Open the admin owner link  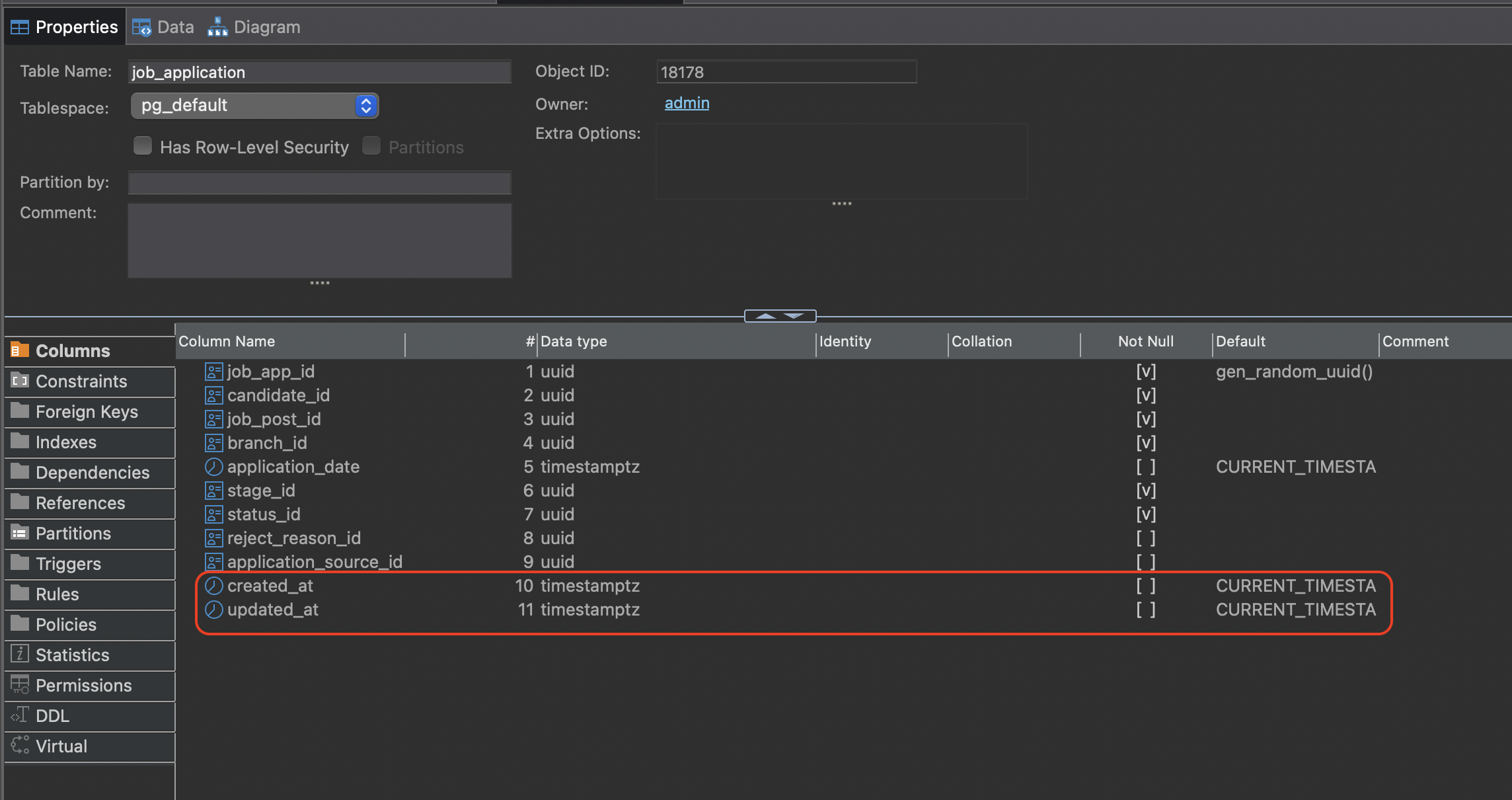pos(687,103)
